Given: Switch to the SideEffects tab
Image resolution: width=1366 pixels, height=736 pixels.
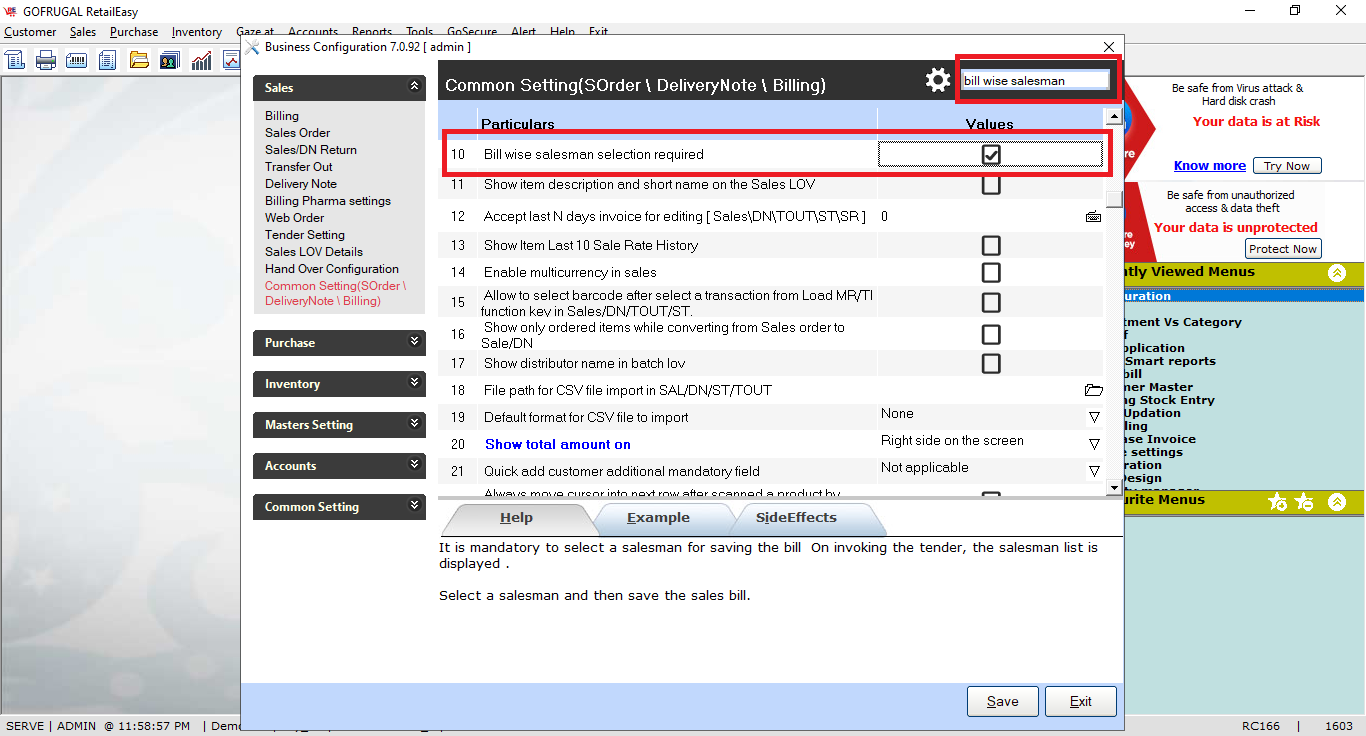Looking at the screenshot, I should click(x=796, y=518).
